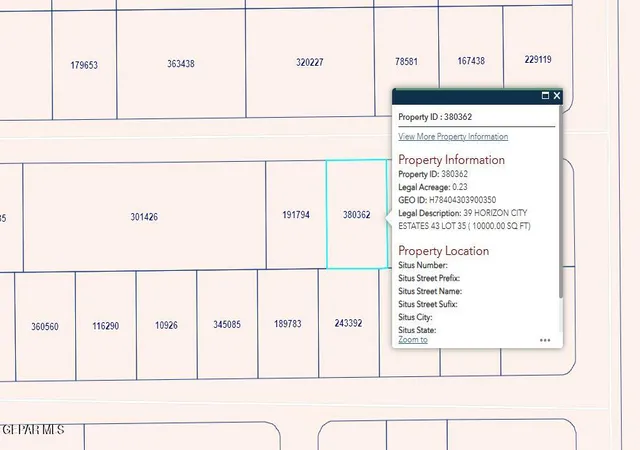The width and height of the screenshot is (640, 450).
Task: Click the GEO ID H78404303900350 value
Action: pyautogui.click(x=447, y=200)
